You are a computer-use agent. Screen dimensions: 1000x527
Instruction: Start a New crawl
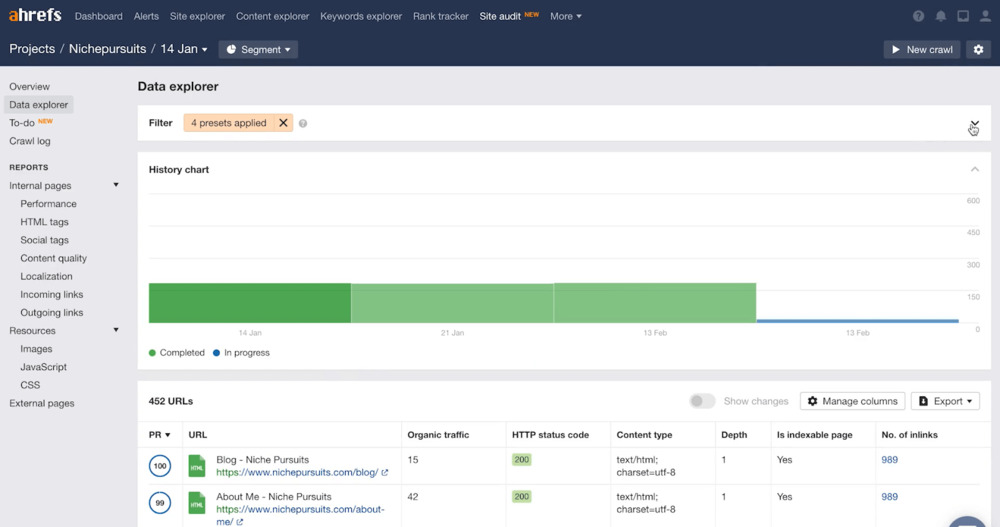pyautogui.click(x=922, y=49)
